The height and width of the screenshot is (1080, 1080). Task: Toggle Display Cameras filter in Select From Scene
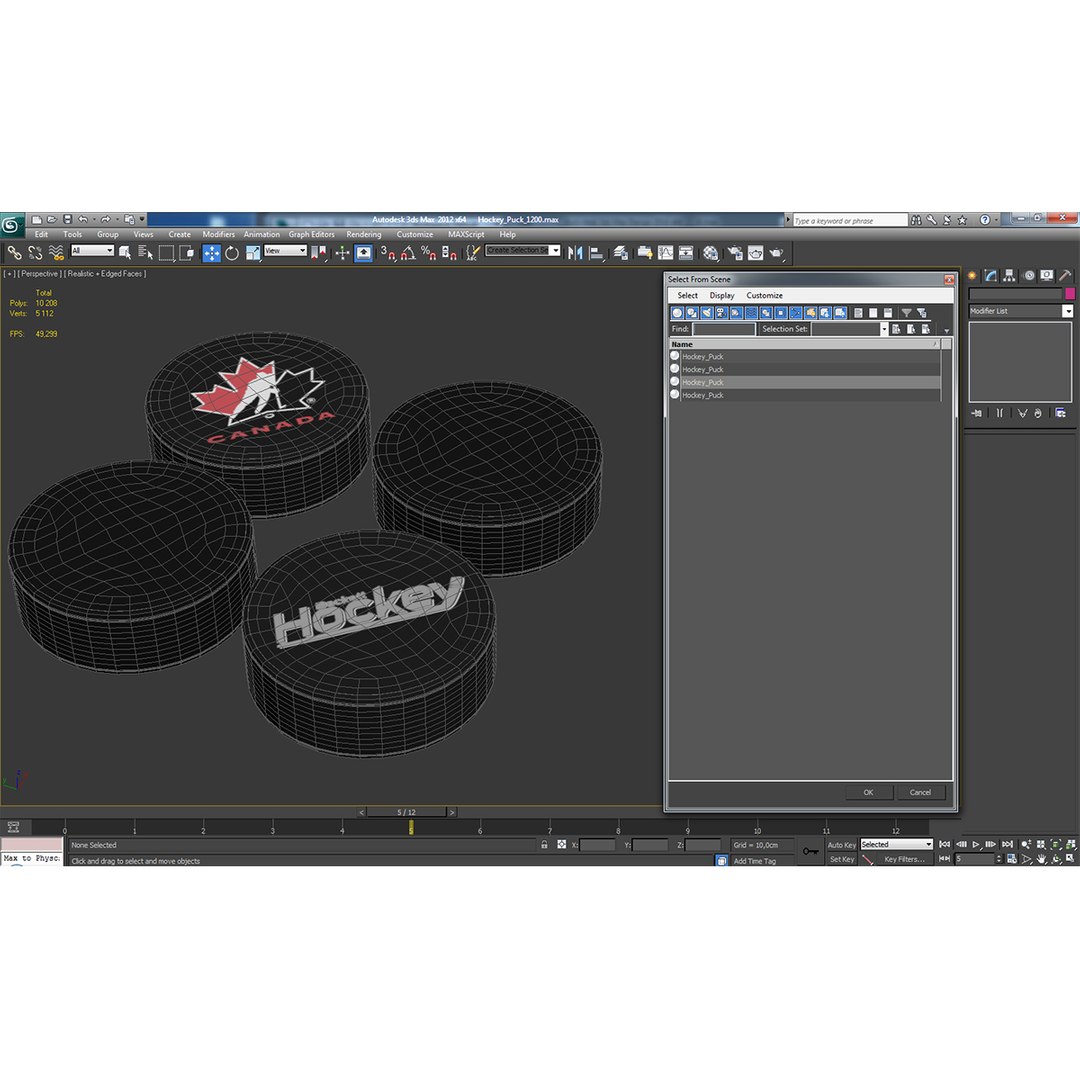pyautogui.click(x=721, y=313)
